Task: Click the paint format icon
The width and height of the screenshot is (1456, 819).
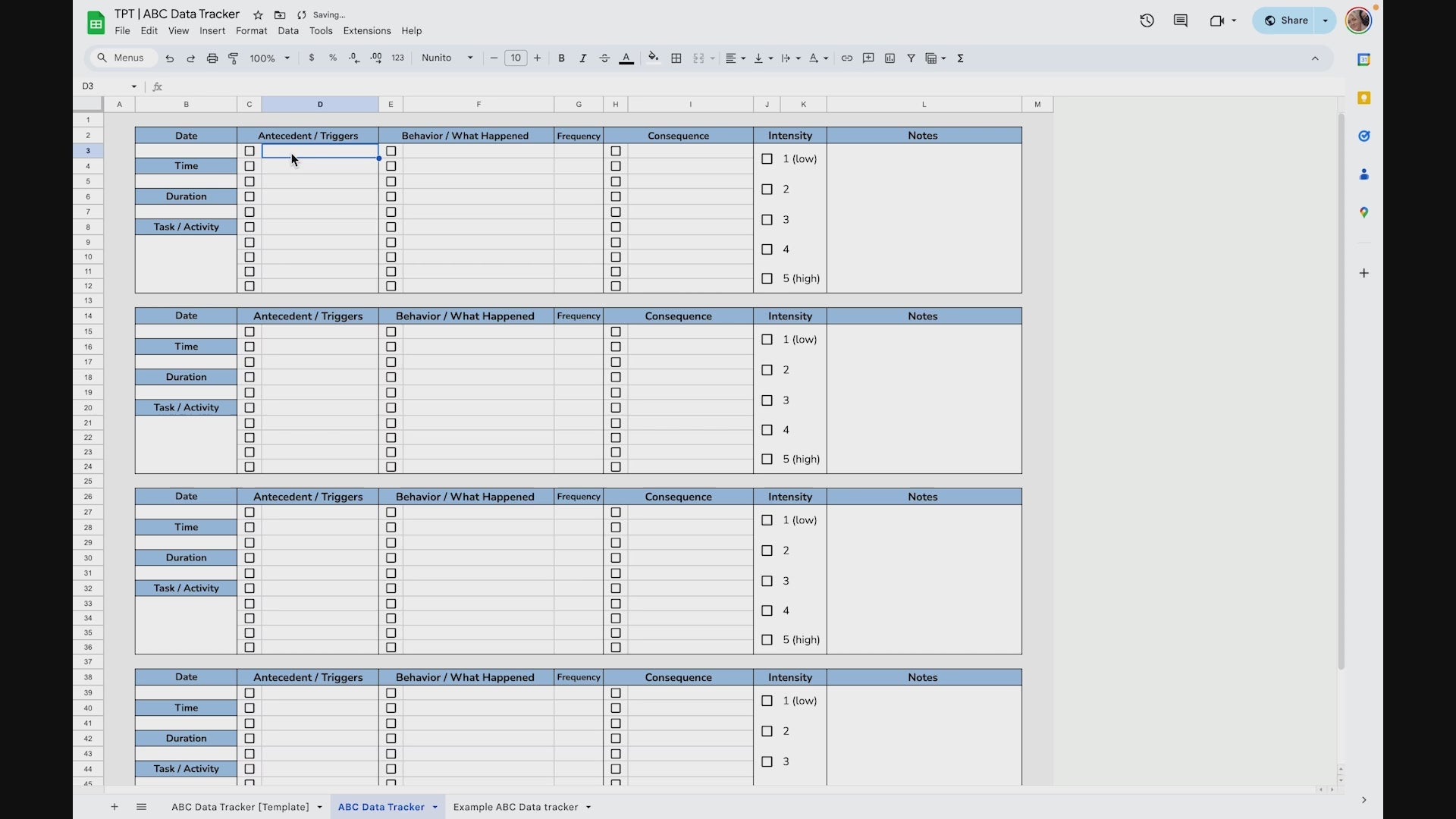Action: point(234,58)
